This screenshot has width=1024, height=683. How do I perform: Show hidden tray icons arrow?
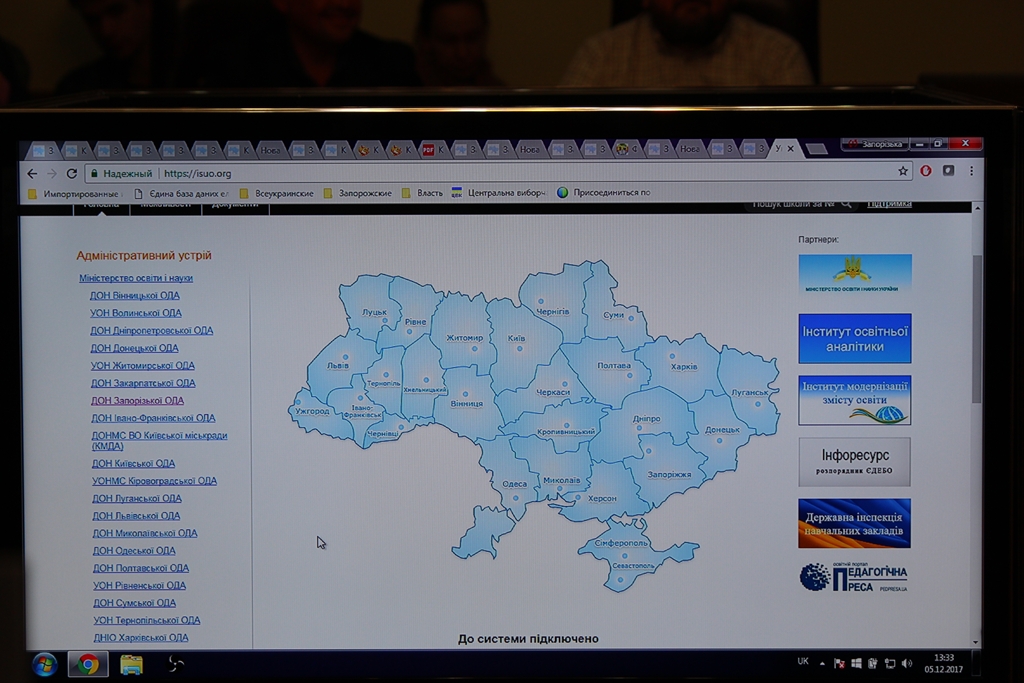[822, 663]
